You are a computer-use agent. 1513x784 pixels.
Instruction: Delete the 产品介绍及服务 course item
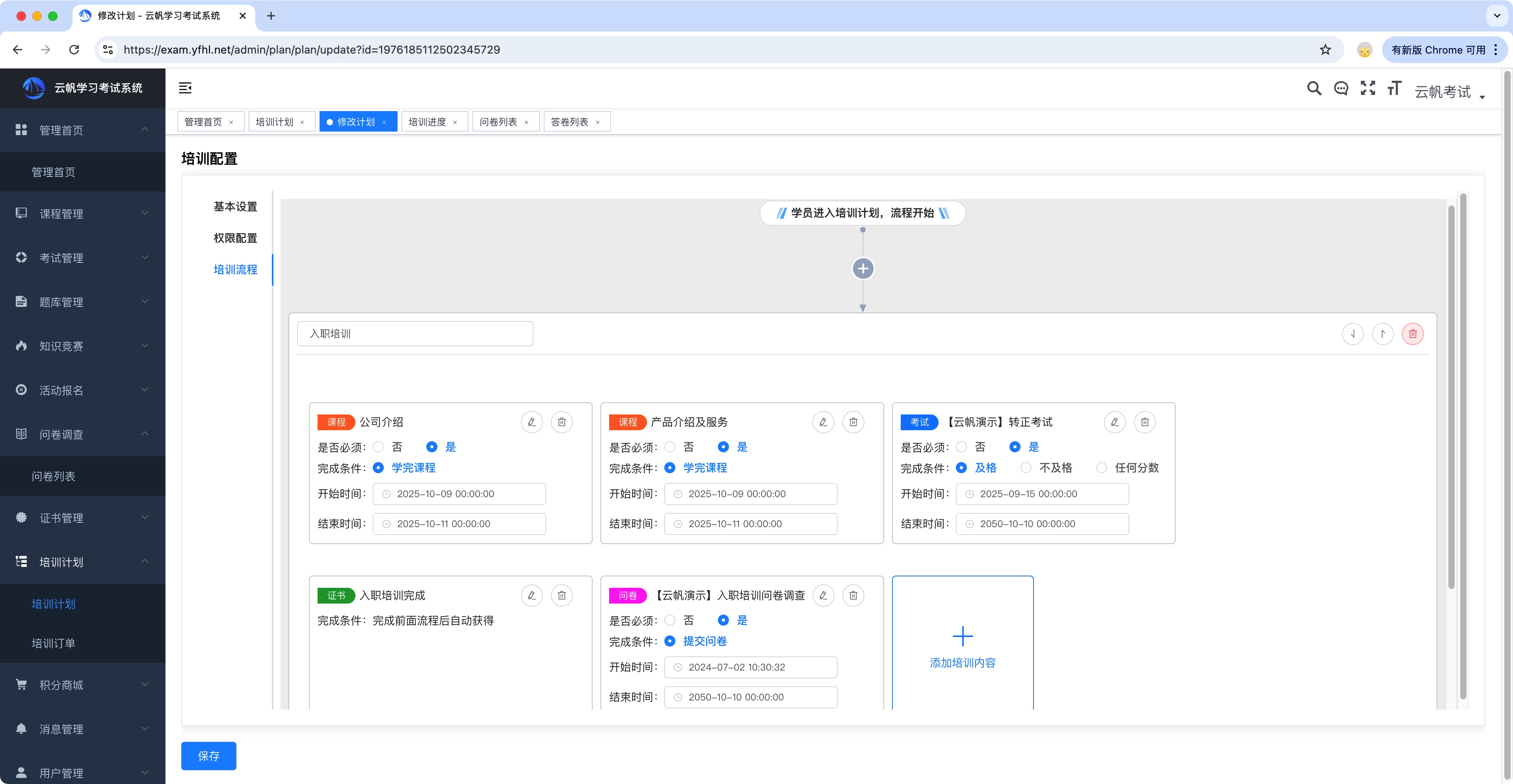pyautogui.click(x=853, y=422)
